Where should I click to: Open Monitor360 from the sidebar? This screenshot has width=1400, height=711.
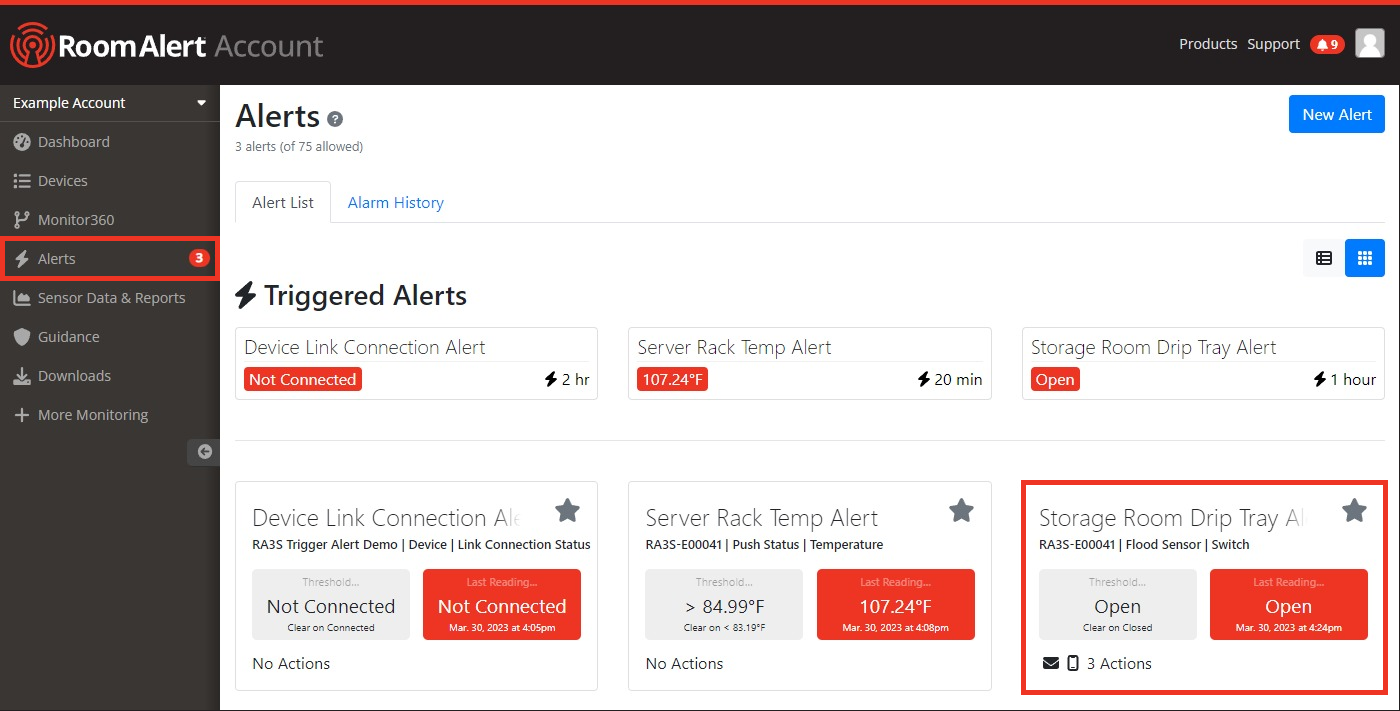pyautogui.click(x=76, y=220)
